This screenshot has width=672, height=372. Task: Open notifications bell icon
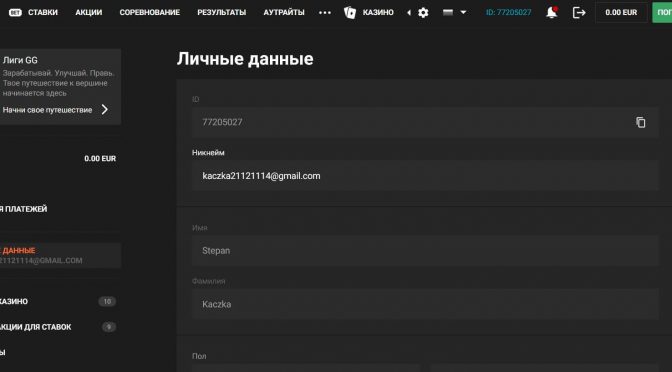[552, 12]
